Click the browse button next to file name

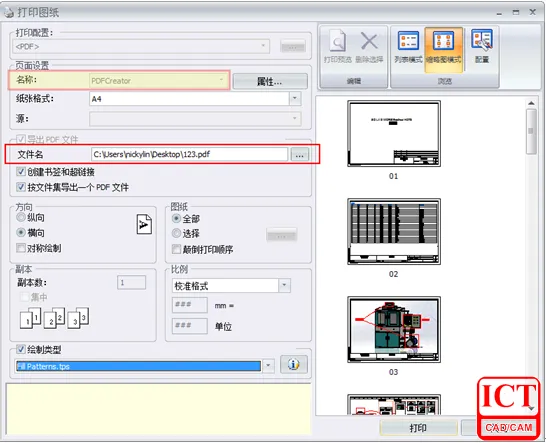tap(299, 154)
